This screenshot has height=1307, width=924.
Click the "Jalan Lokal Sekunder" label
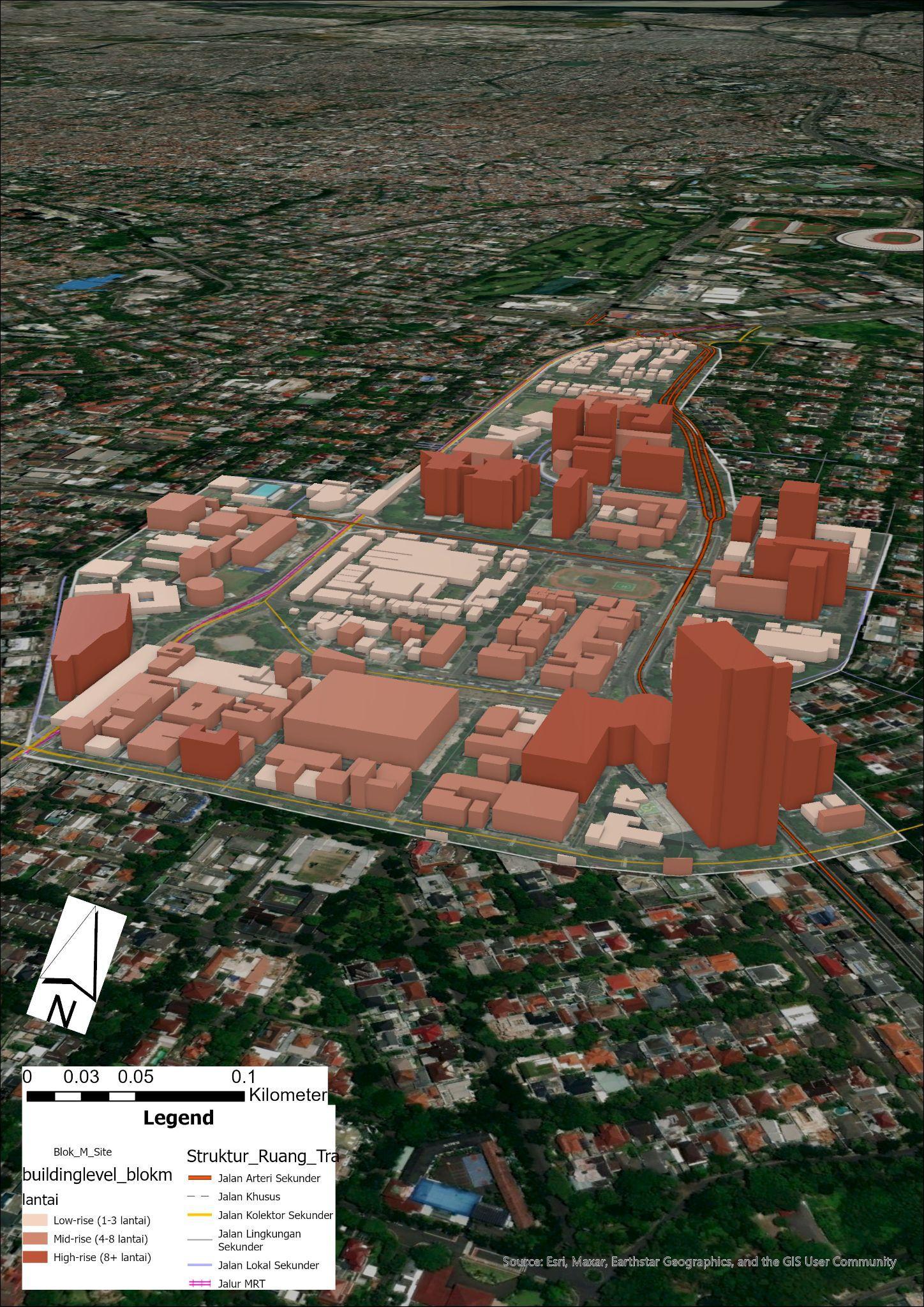(x=269, y=1265)
